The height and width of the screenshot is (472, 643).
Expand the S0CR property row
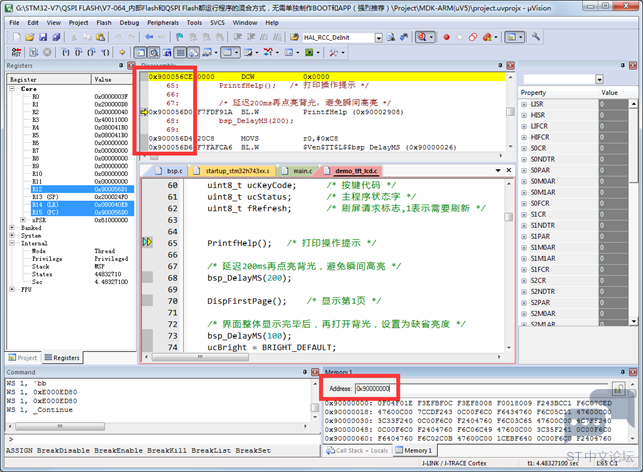pos(524,148)
